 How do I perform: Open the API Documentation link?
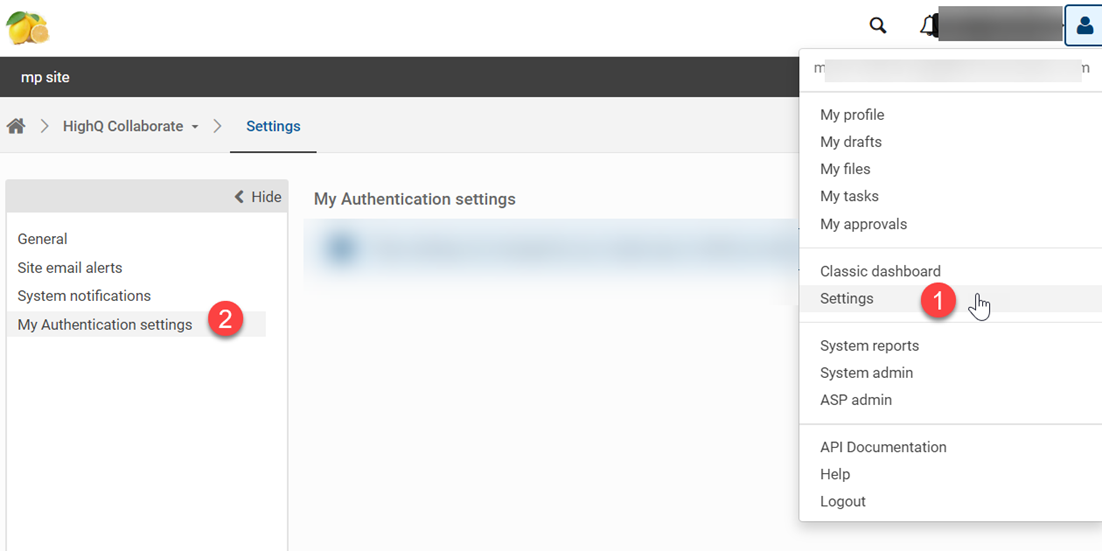(x=883, y=447)
